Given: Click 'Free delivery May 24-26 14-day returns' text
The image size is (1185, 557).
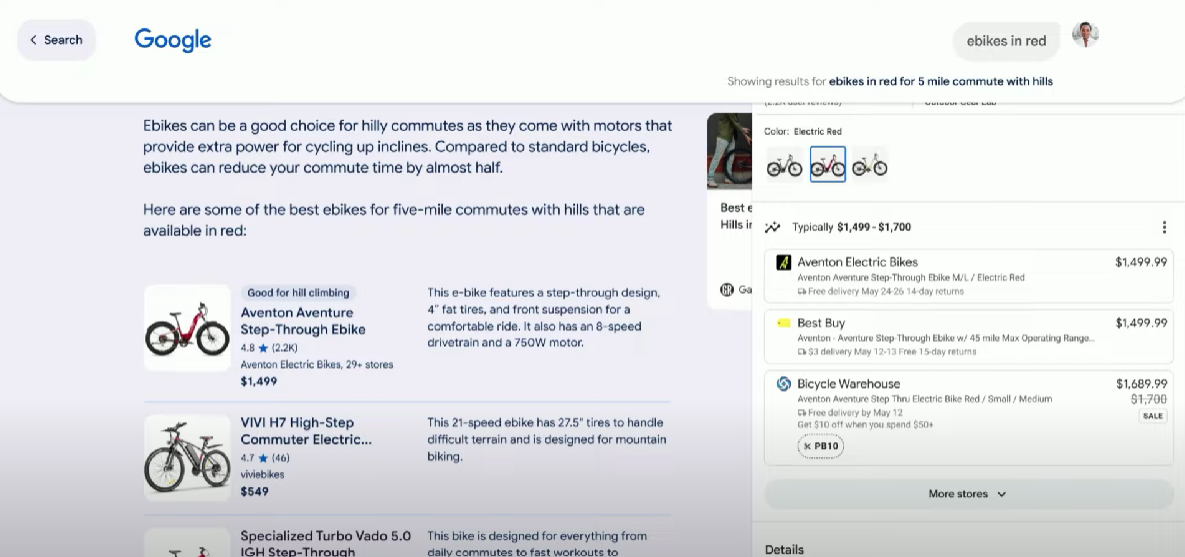Looking at the screenshot, I should click(x=886, y=291).
